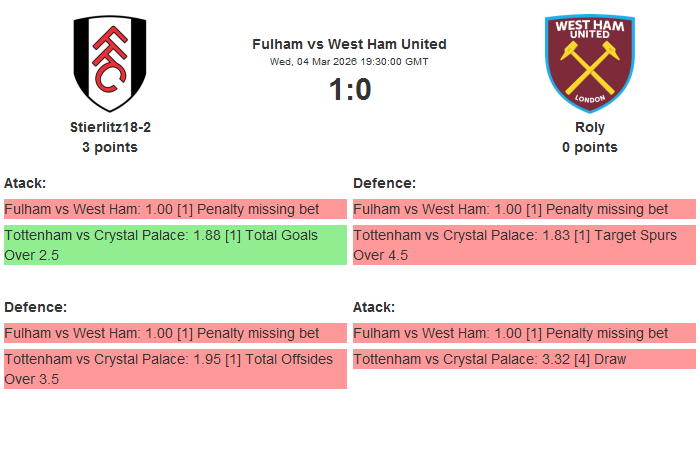Click the 1:0 match score
Image resolution: width=700 pixels, height=460 pixels.
tap(349, 90)
